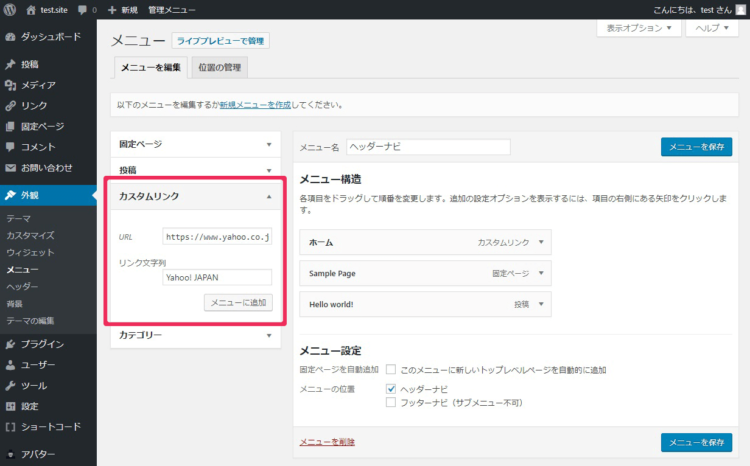Open the 表示オプション screen options tab

(x=640, y=29)
